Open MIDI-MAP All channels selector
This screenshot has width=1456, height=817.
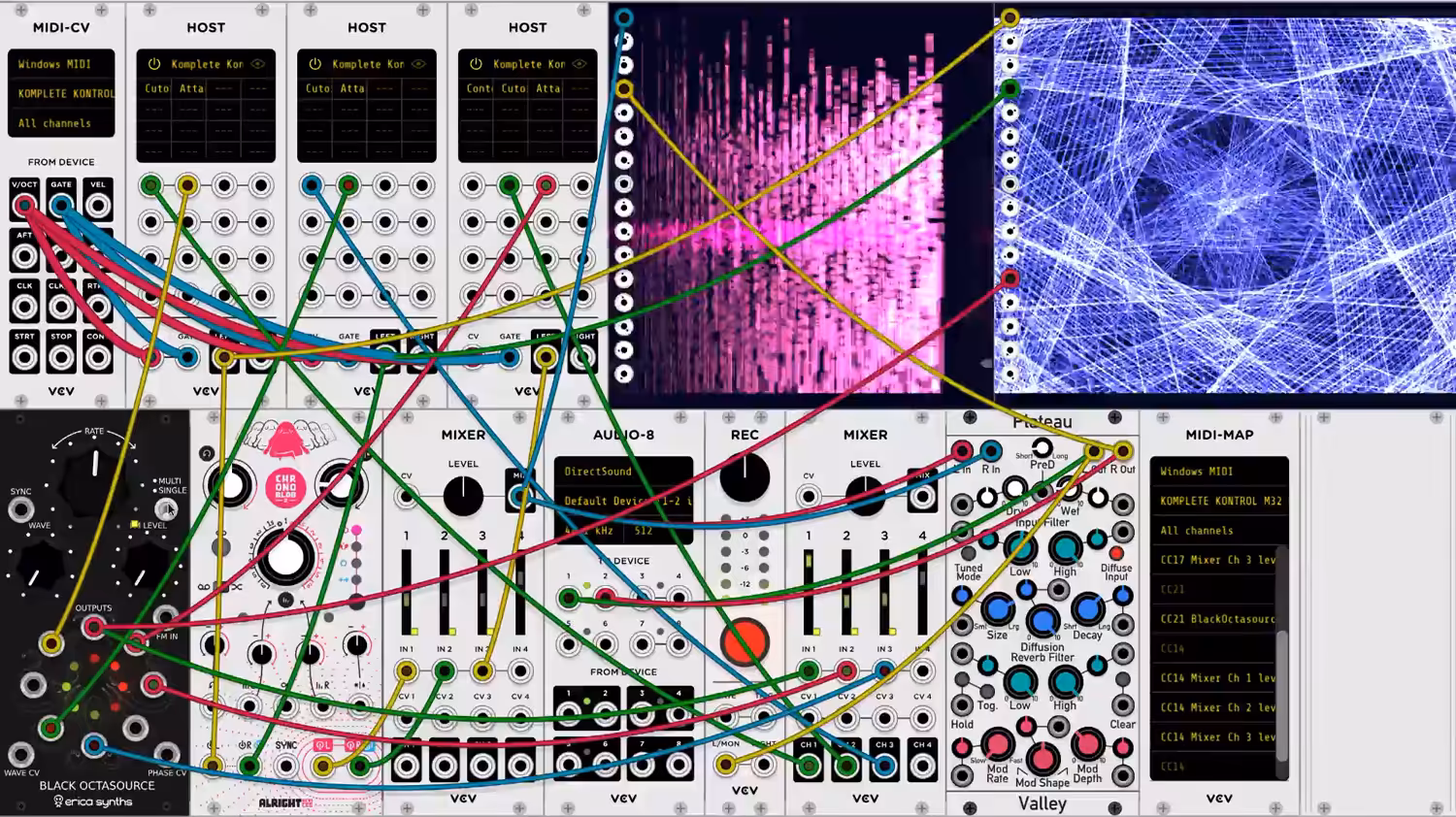(1219, 531)
